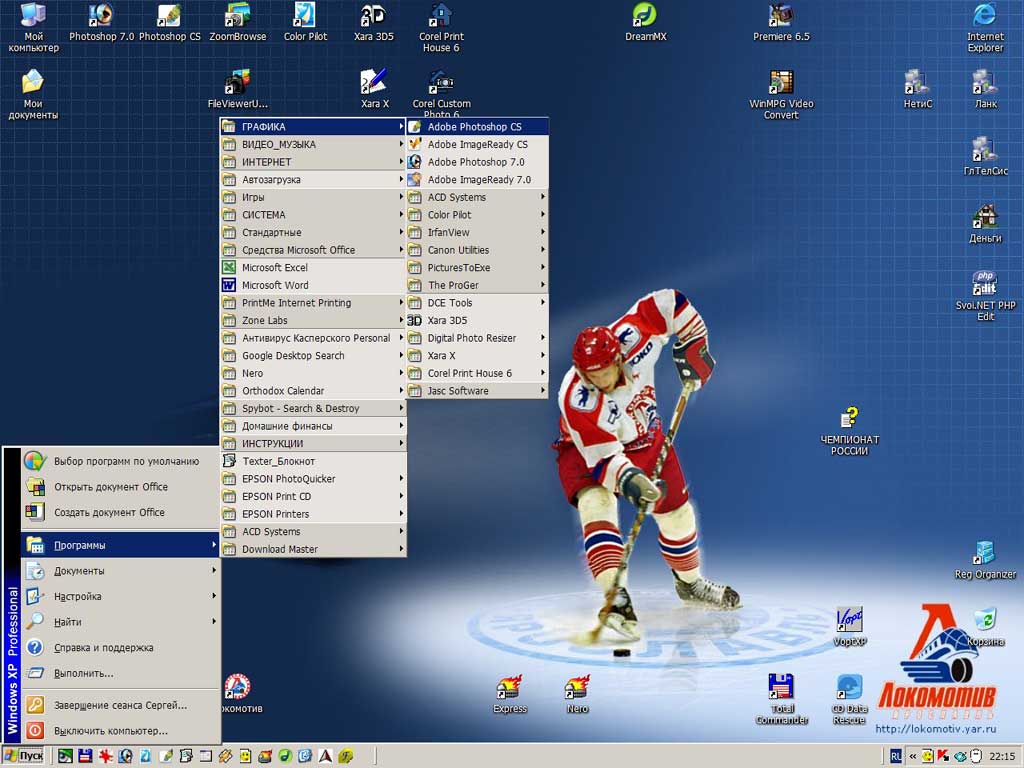Image resolution: width=1024 pixels, height=768 pixels.
Task: Open Настройка submenu in start menu
Action: pos(121,596)
